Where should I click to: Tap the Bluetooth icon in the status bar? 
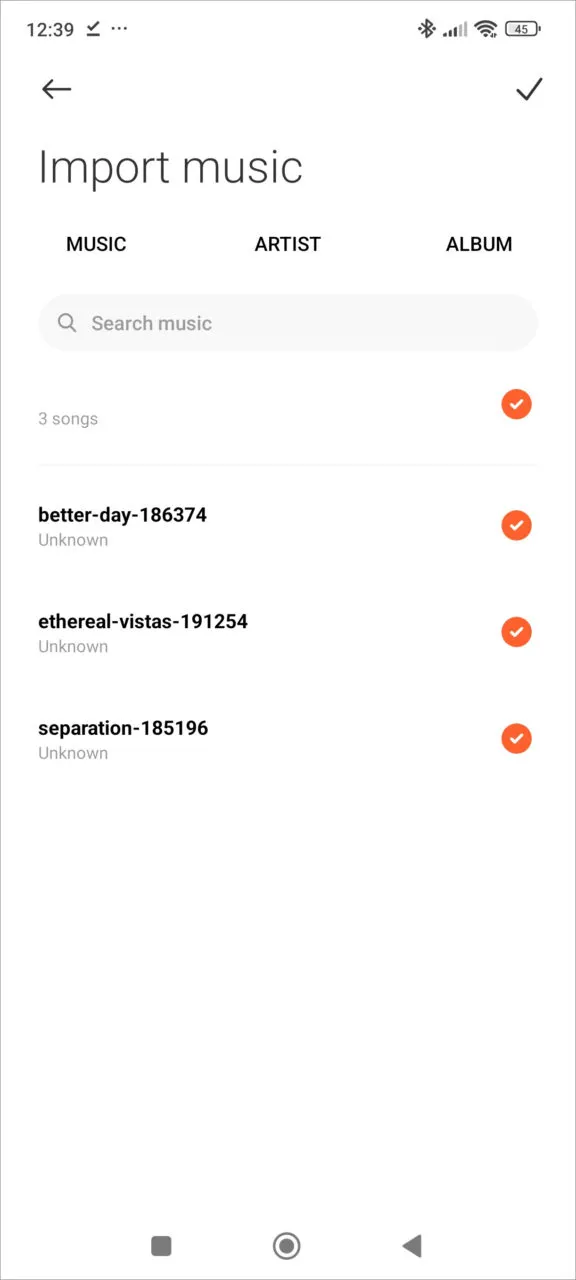coord(427,29)
